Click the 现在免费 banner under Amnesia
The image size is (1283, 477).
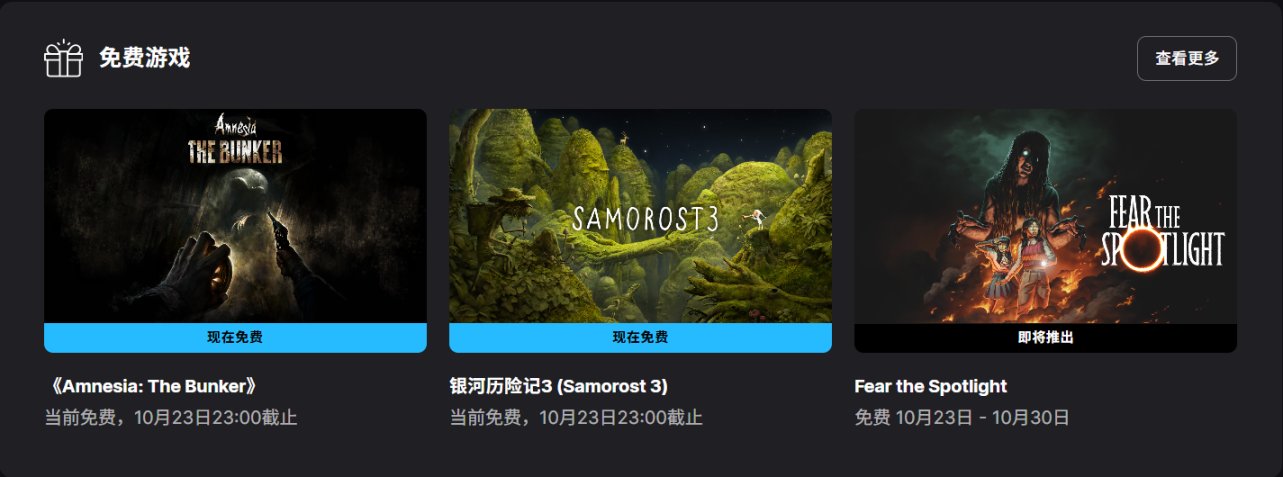[235, 338]
